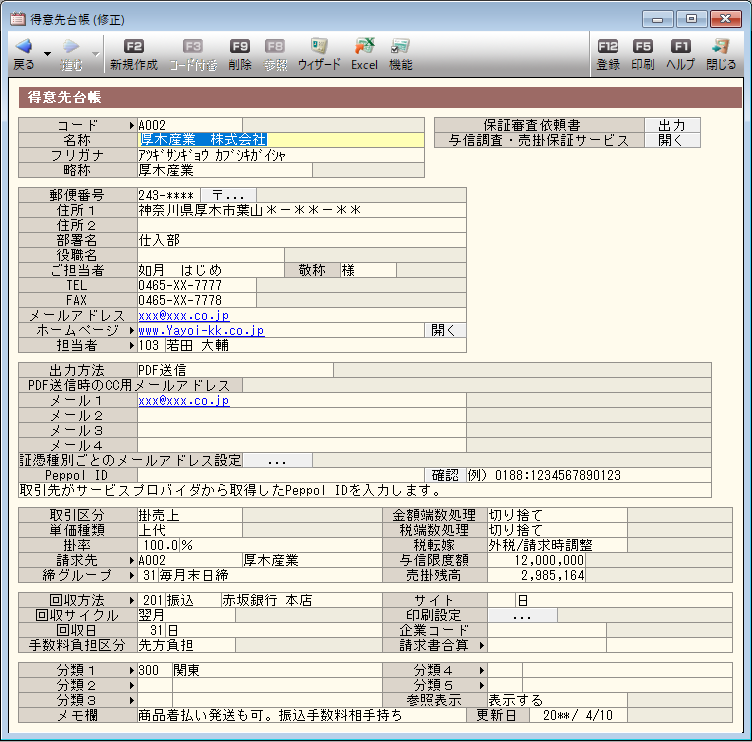Select the 単価種類 field 上代
The width and height of the screenshot is (752, 742).
[x=189, y=530]
